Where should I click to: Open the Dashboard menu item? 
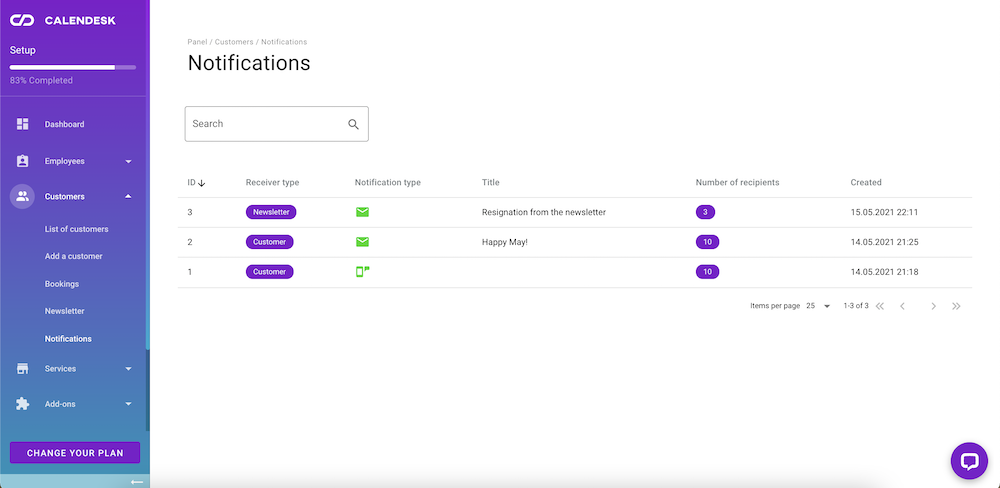click(x=64, y=124)
